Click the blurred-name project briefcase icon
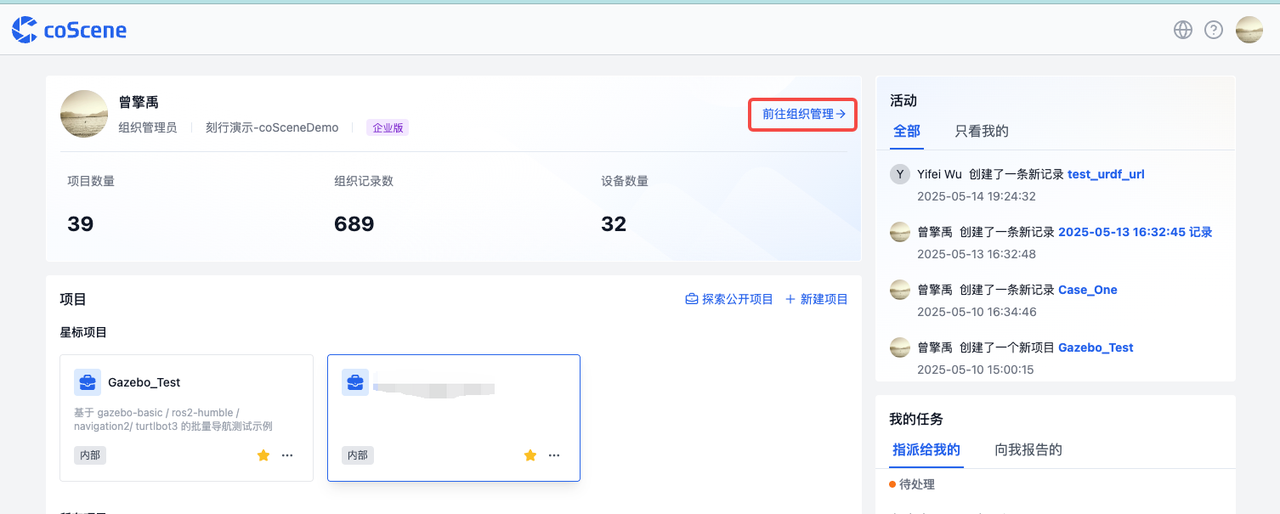This screenshot has height=514, width=1280. 355,382
